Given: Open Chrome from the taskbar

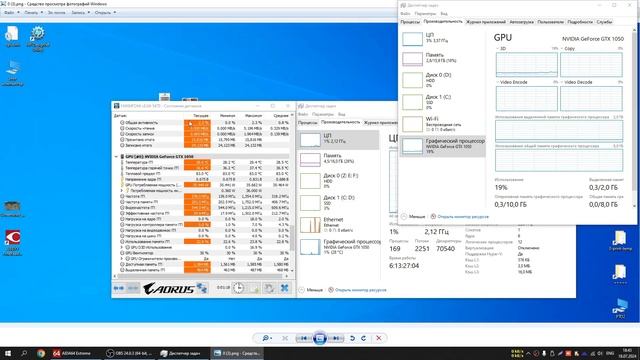Looking at the screenshot, I should tap(40, 353).
